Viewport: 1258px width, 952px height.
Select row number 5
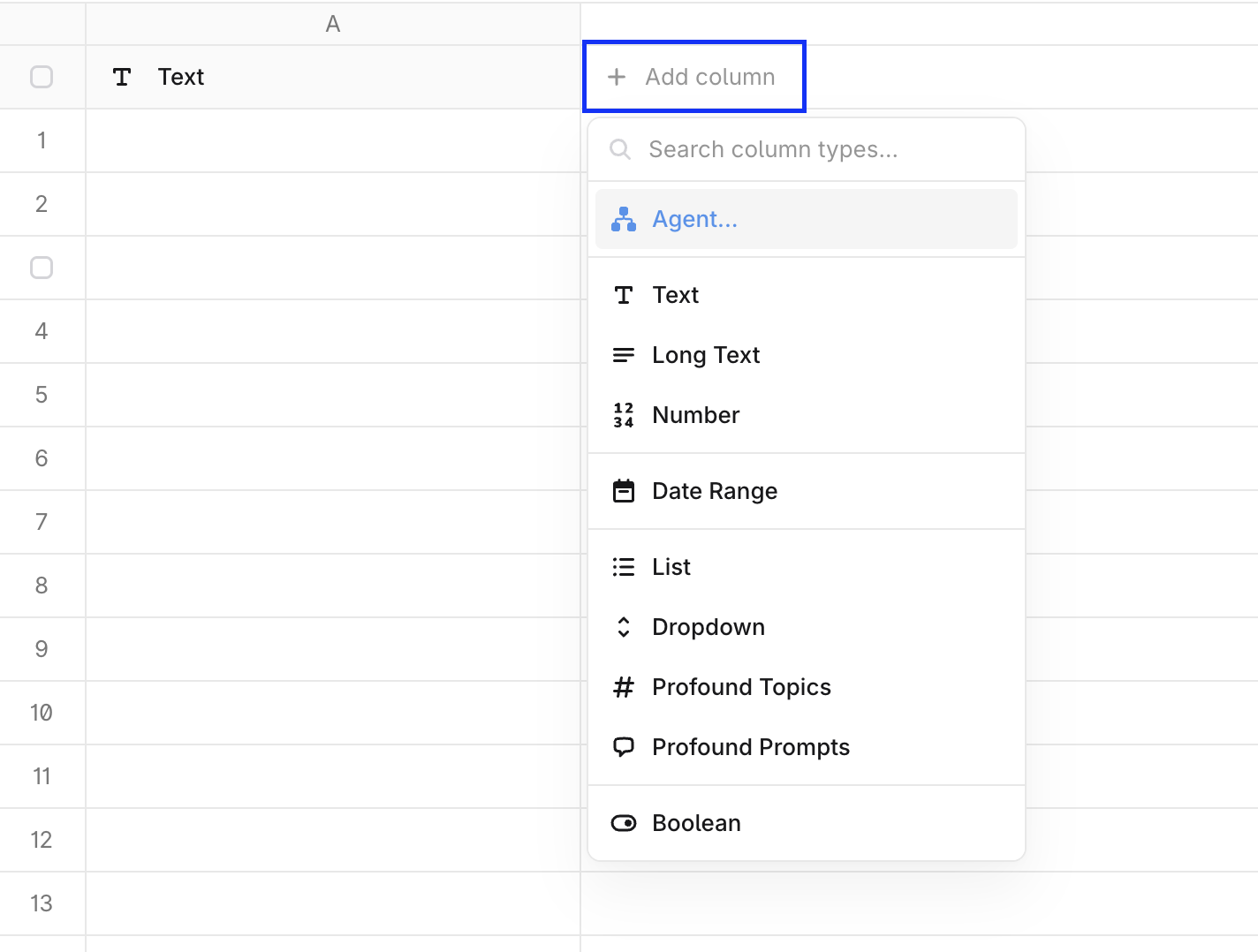42,395
